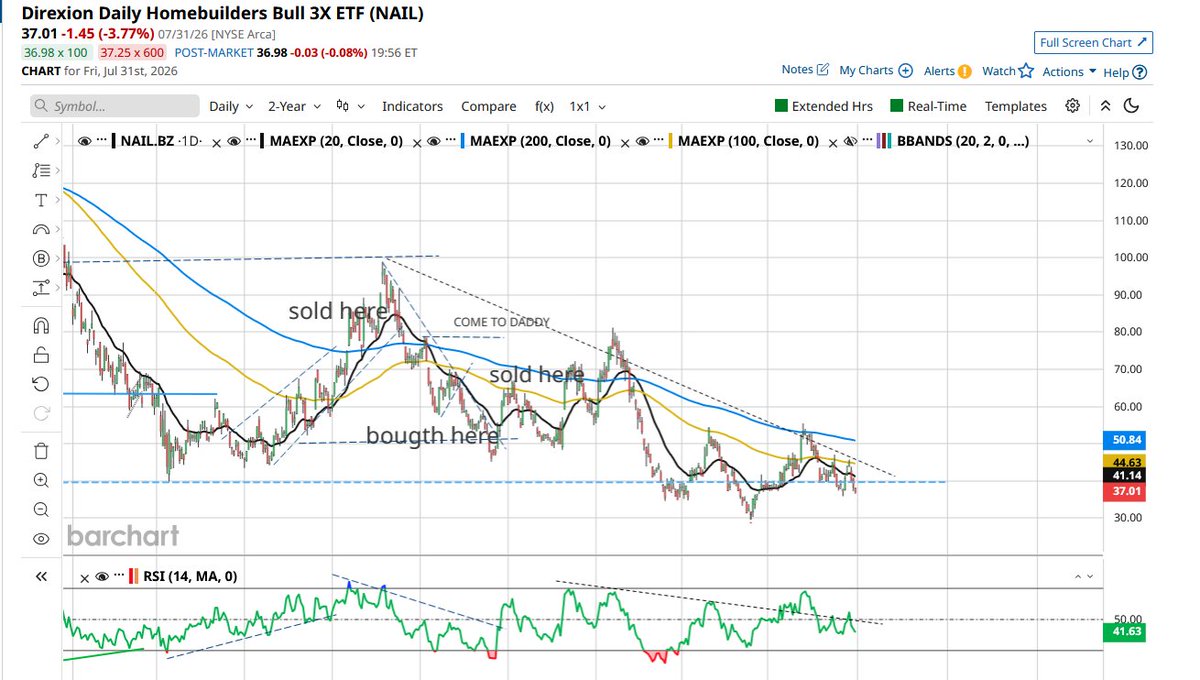This screenshot has height=680, width=1200.
Task: Open the Compare menu
Action: pos(489,106)
